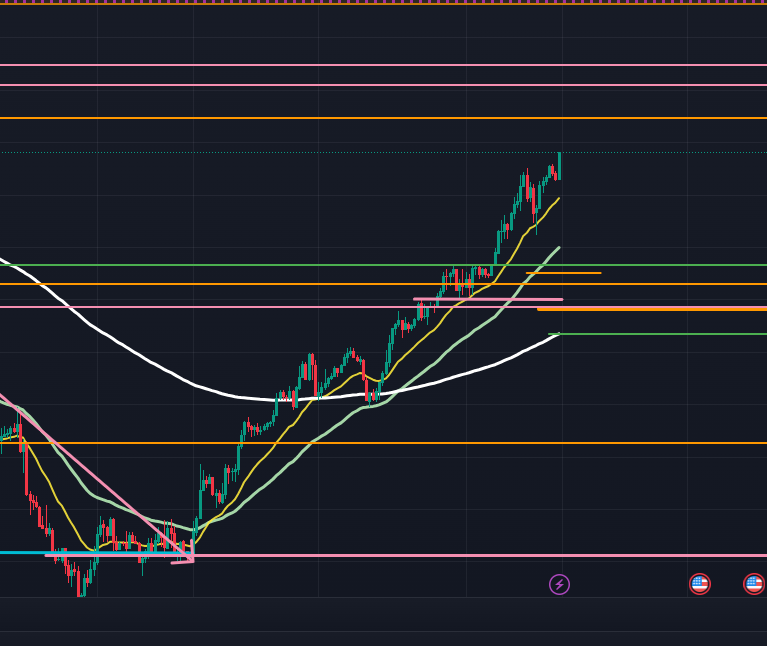Open the rightmost US flag economic event
This screenshot has height=646, width=767.
pos(753,583)
